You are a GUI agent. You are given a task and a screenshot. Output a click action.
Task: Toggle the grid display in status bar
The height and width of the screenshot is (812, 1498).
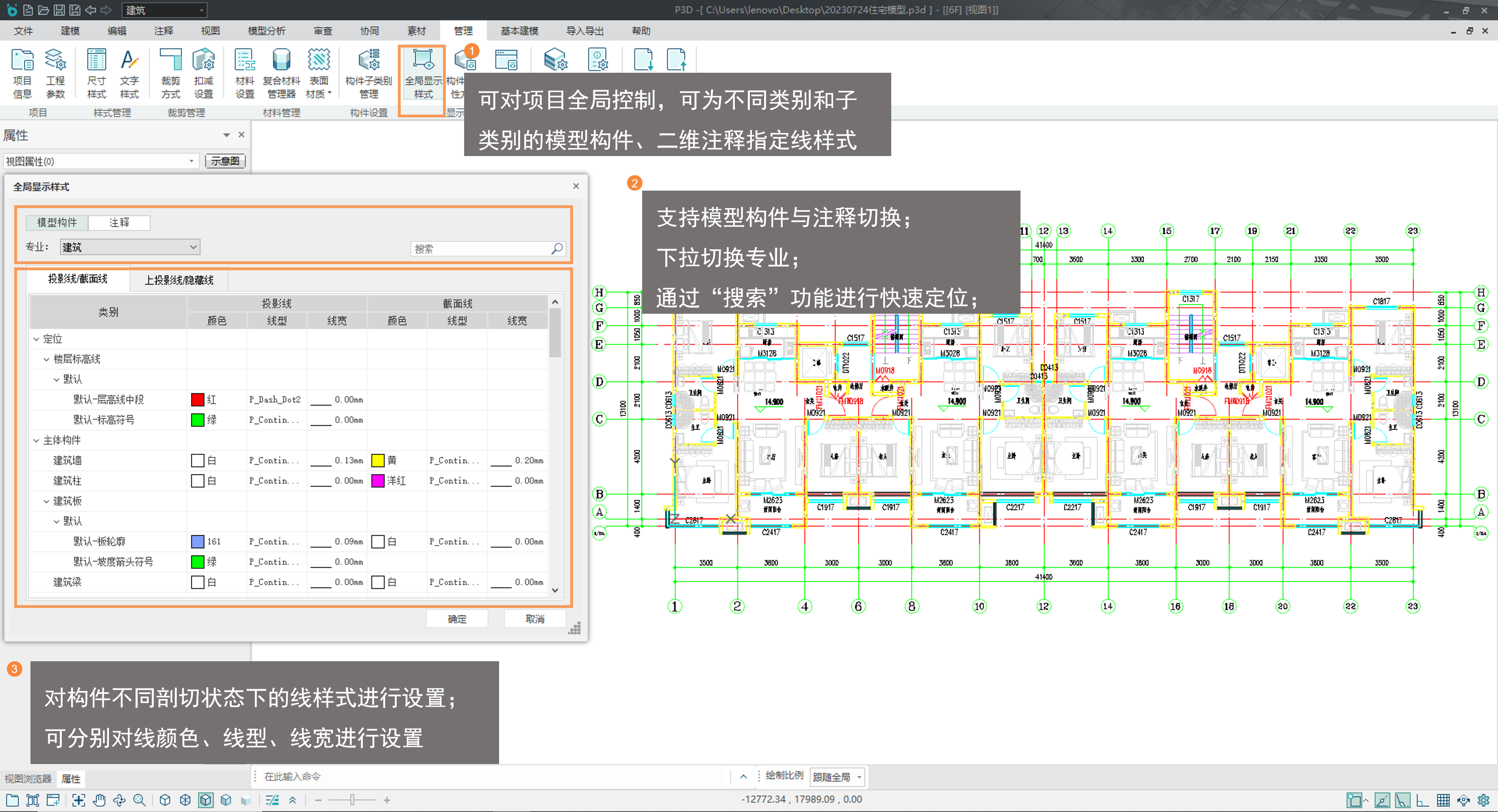click(x=1443, y=800)
